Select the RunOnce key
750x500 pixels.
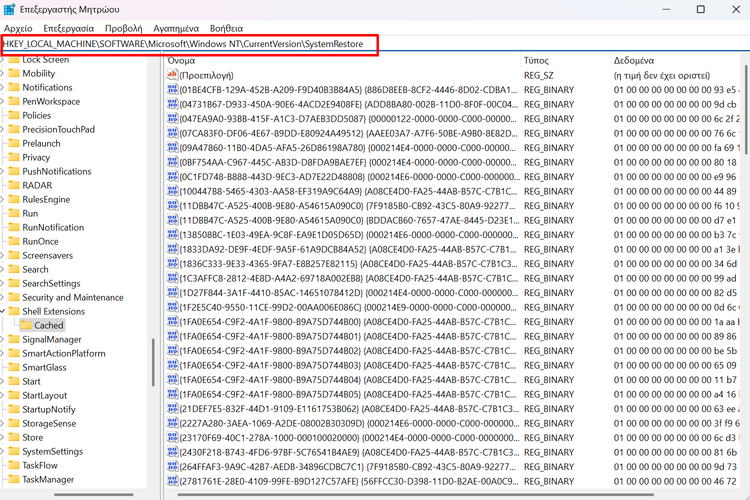pyautogui.click(x=41, y=241)
